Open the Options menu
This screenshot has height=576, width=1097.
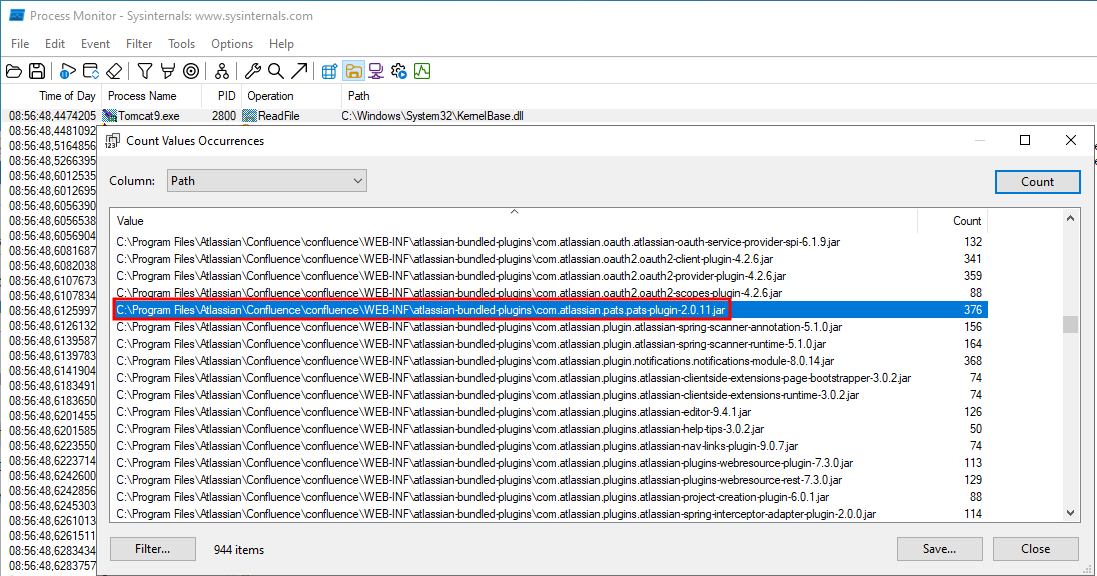click(232, 43)
